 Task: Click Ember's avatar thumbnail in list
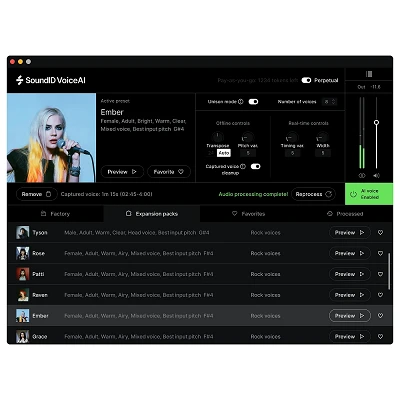(x=23, y=316)
